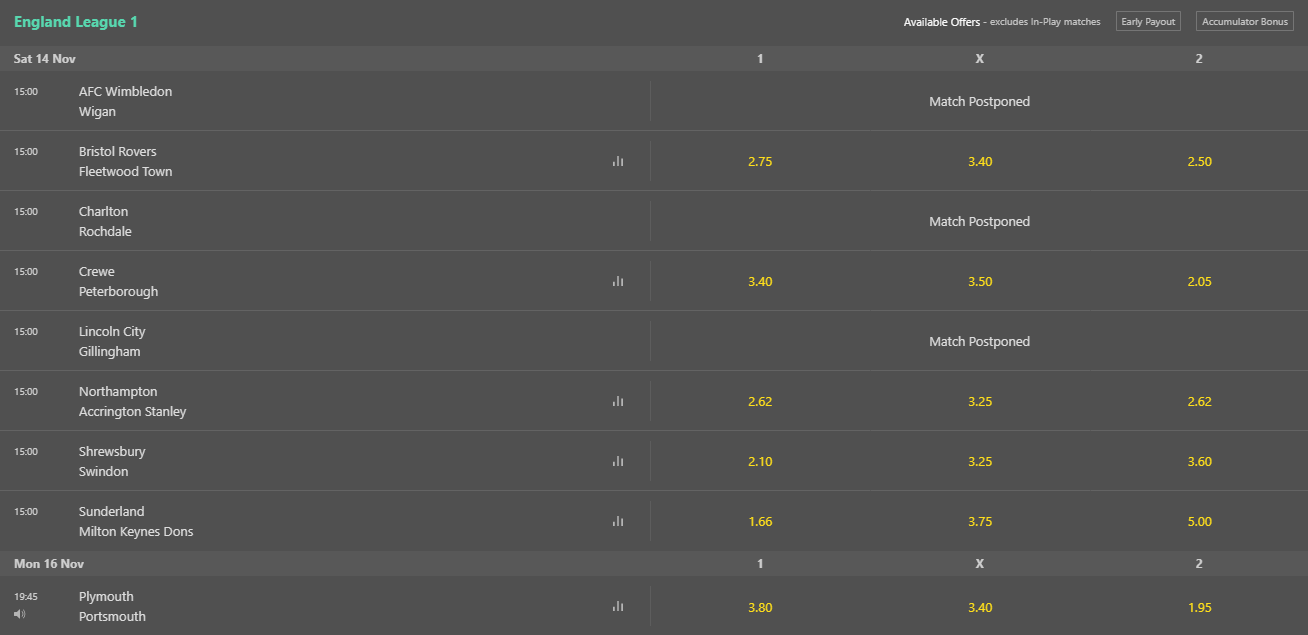Open the Plymouth v Portsmouth fixture

pos(112,606)
